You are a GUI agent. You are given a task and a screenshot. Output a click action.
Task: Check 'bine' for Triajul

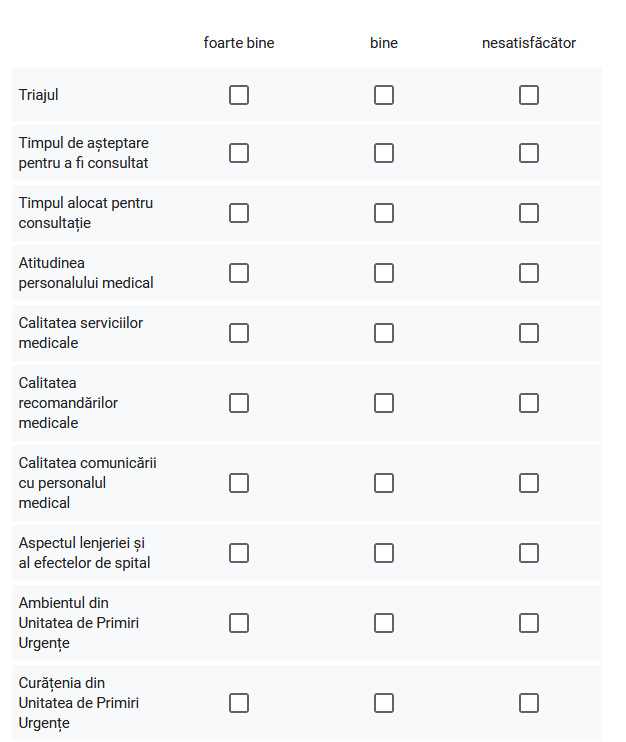coord(384,95)
